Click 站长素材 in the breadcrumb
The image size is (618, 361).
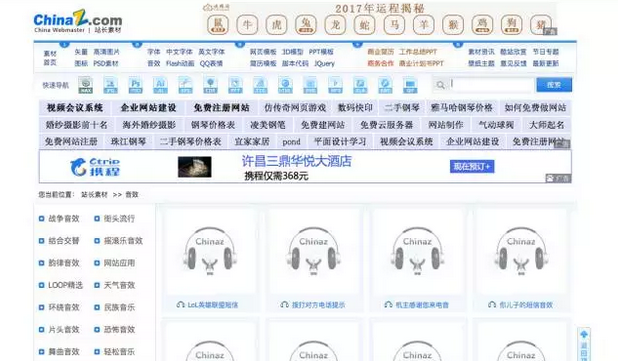click(x=94, y=194)
